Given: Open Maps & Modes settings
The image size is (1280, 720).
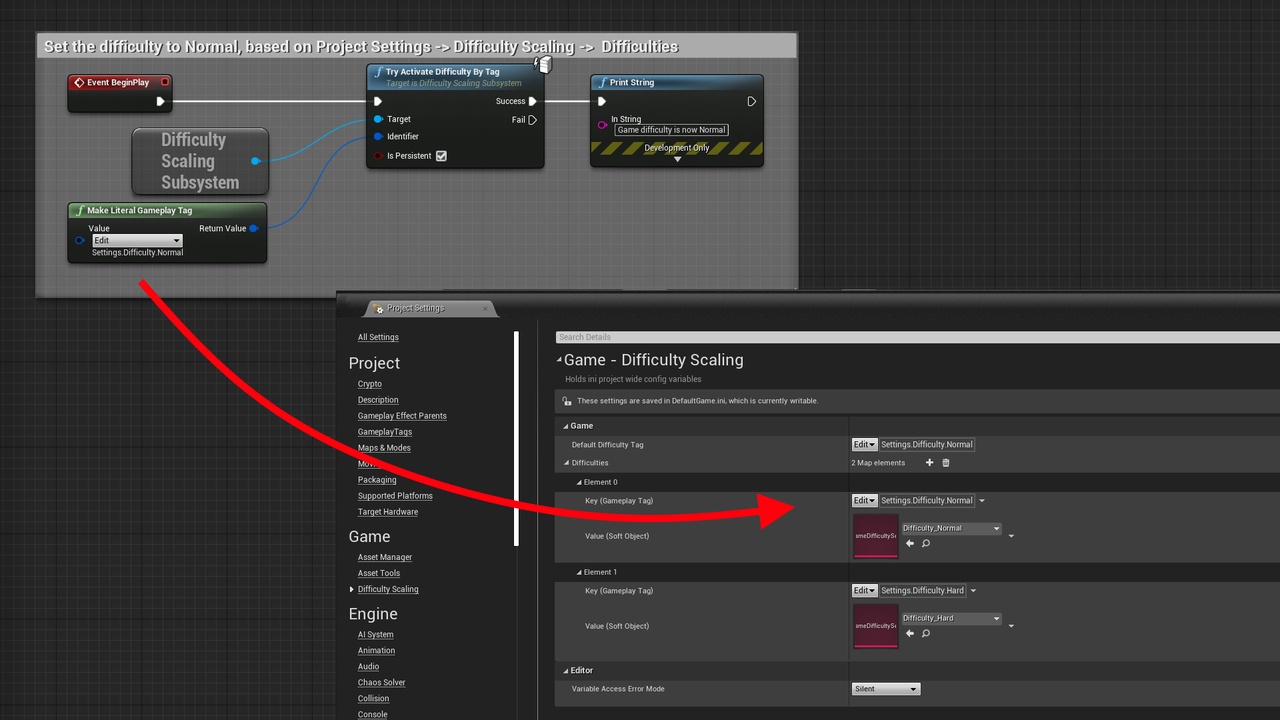Looking at the screenshot, I should [x=384, y=448].
